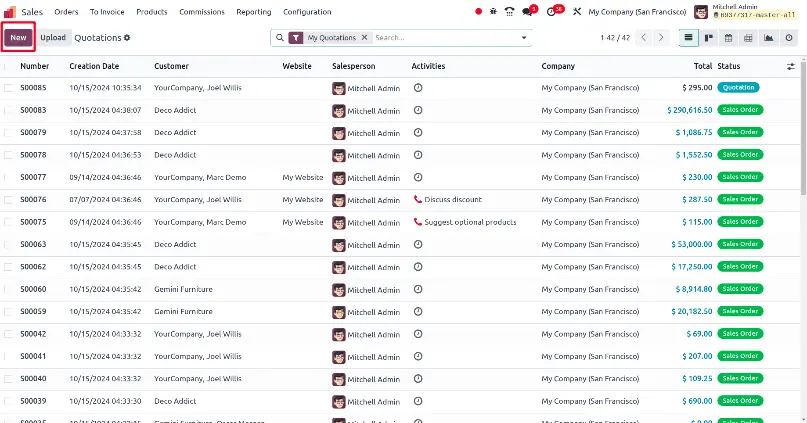Viewport: 807px width, 423px height.
Task: Click Discuss discount activity text
Action: coord(453,200)
